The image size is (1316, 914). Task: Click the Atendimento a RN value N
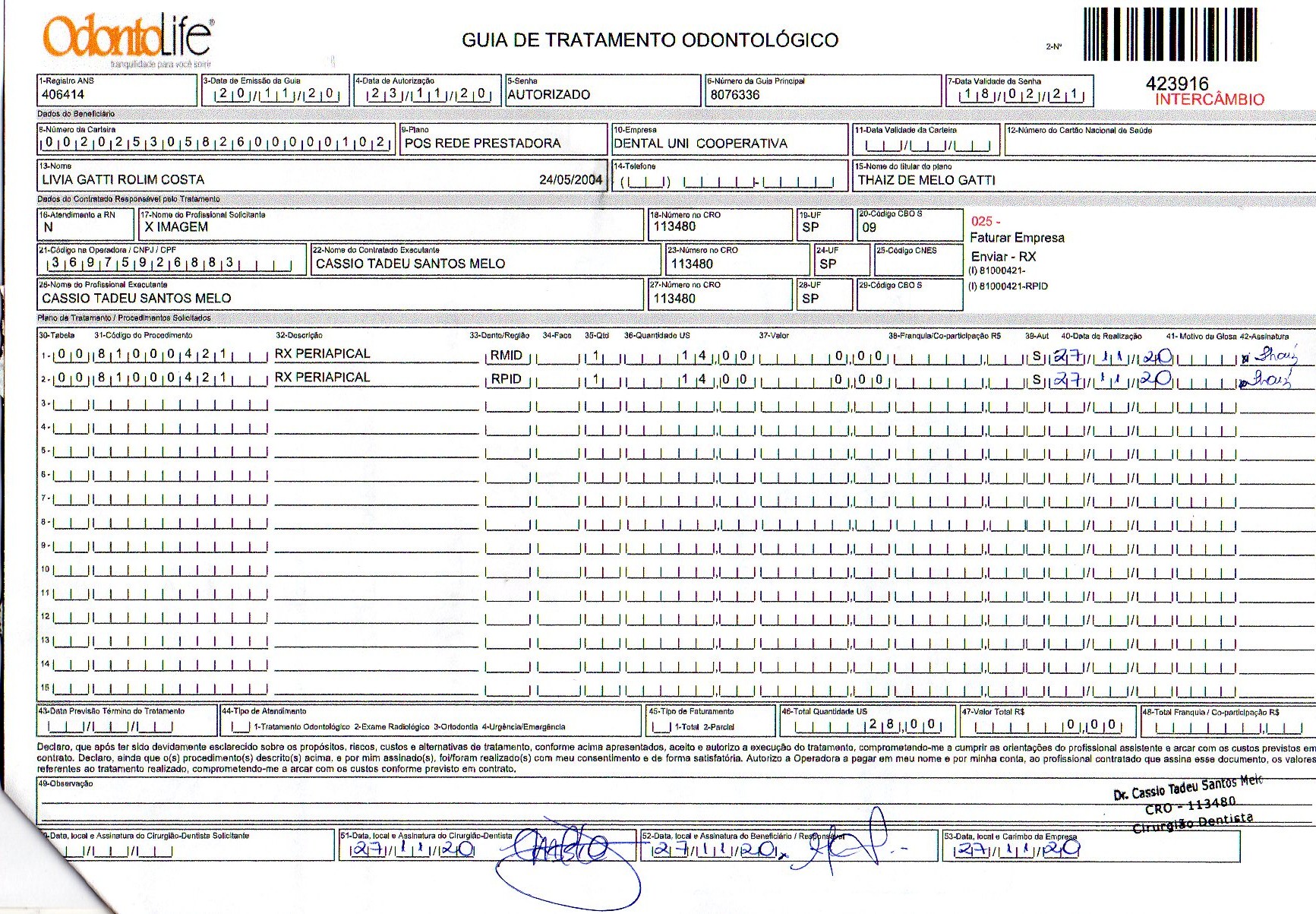coord(49,227)
